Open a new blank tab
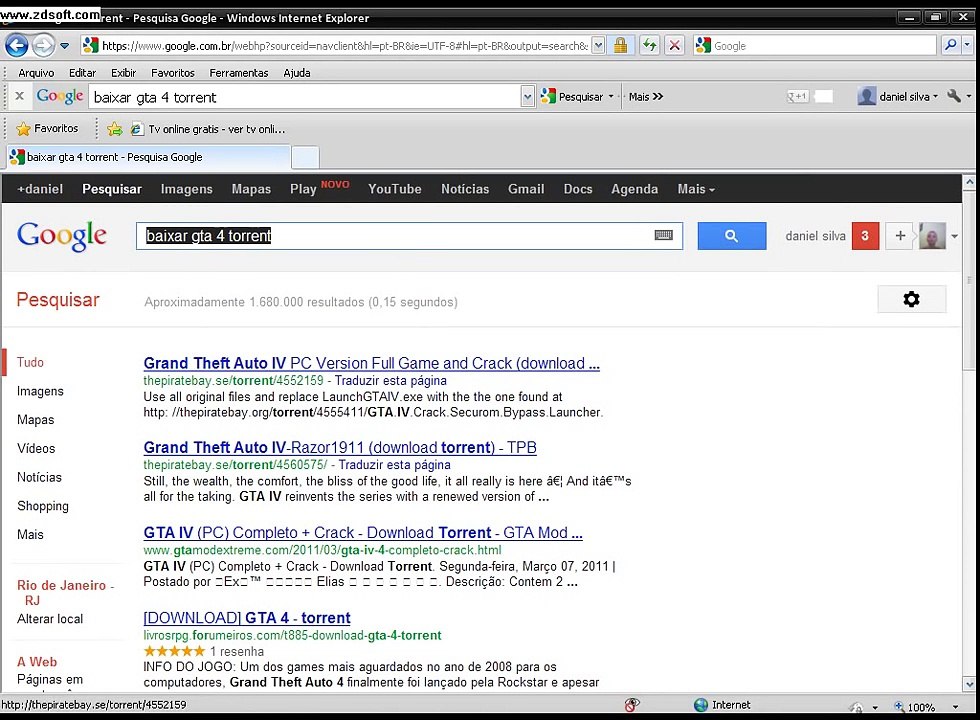Image resolution: width=980 pixels, height=720 pixels. 305,157
